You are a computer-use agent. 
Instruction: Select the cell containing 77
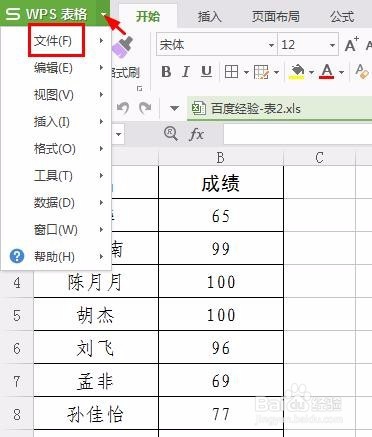click(x=221, y=414)
